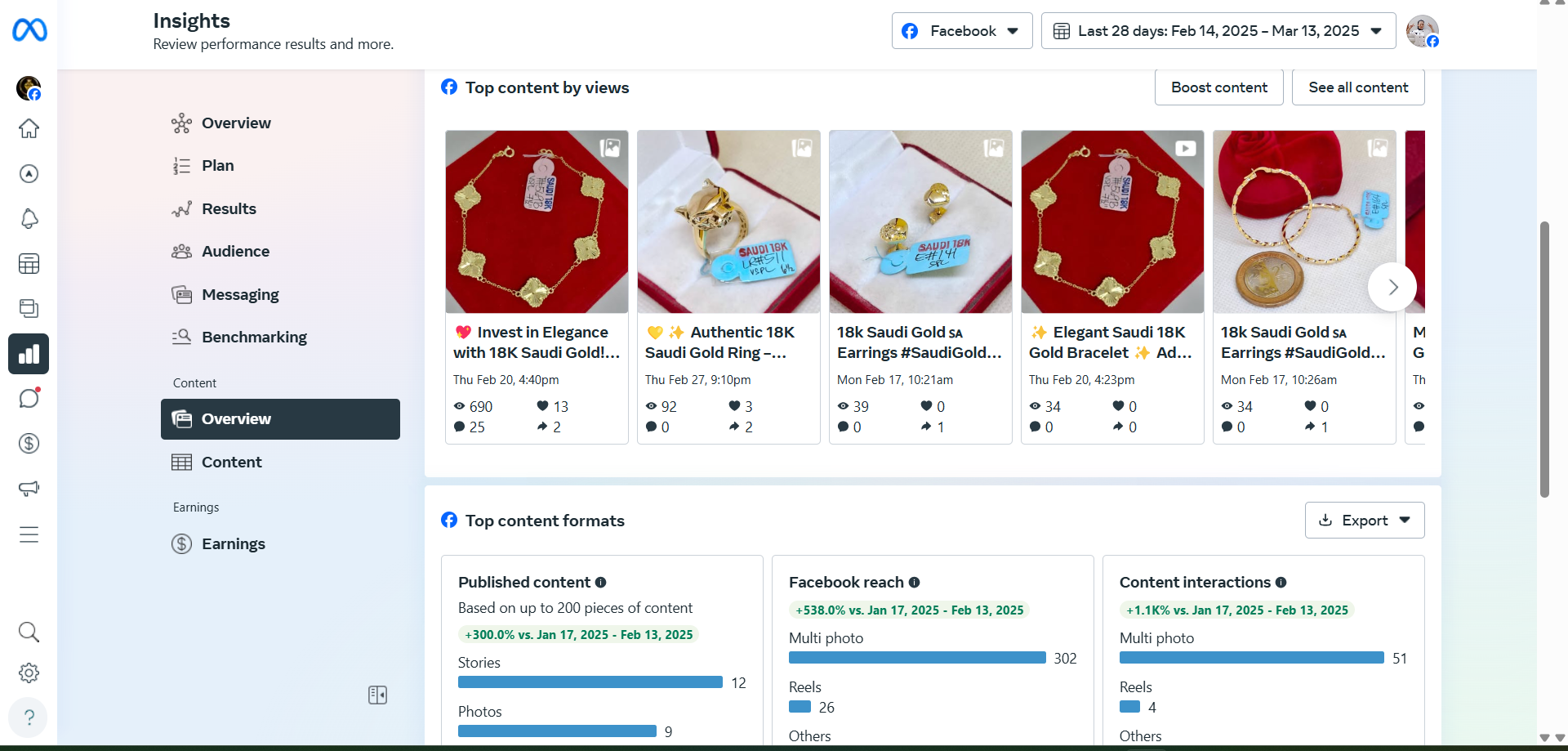Click the Search magnifier icon in rail
This screenshot has height=751, width=1568.
pyautogui.click(x=29, y=632)
